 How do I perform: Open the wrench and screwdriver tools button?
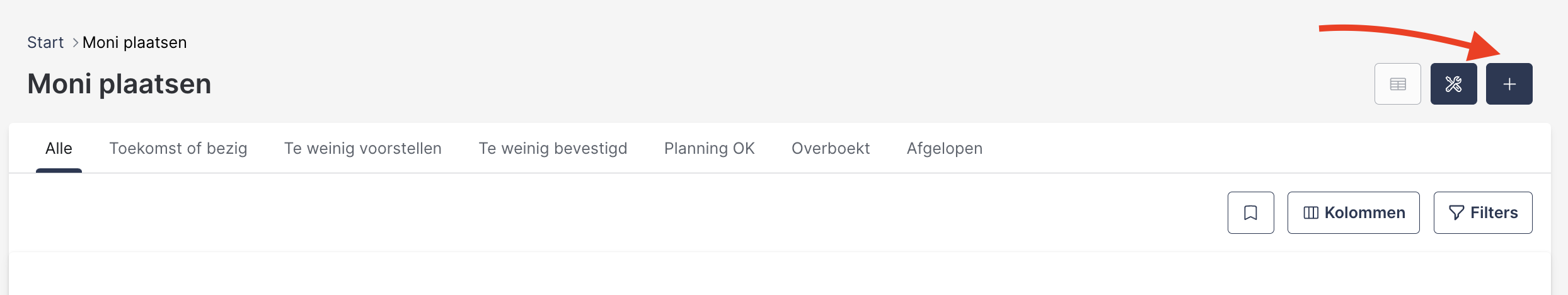[1453, 84]
